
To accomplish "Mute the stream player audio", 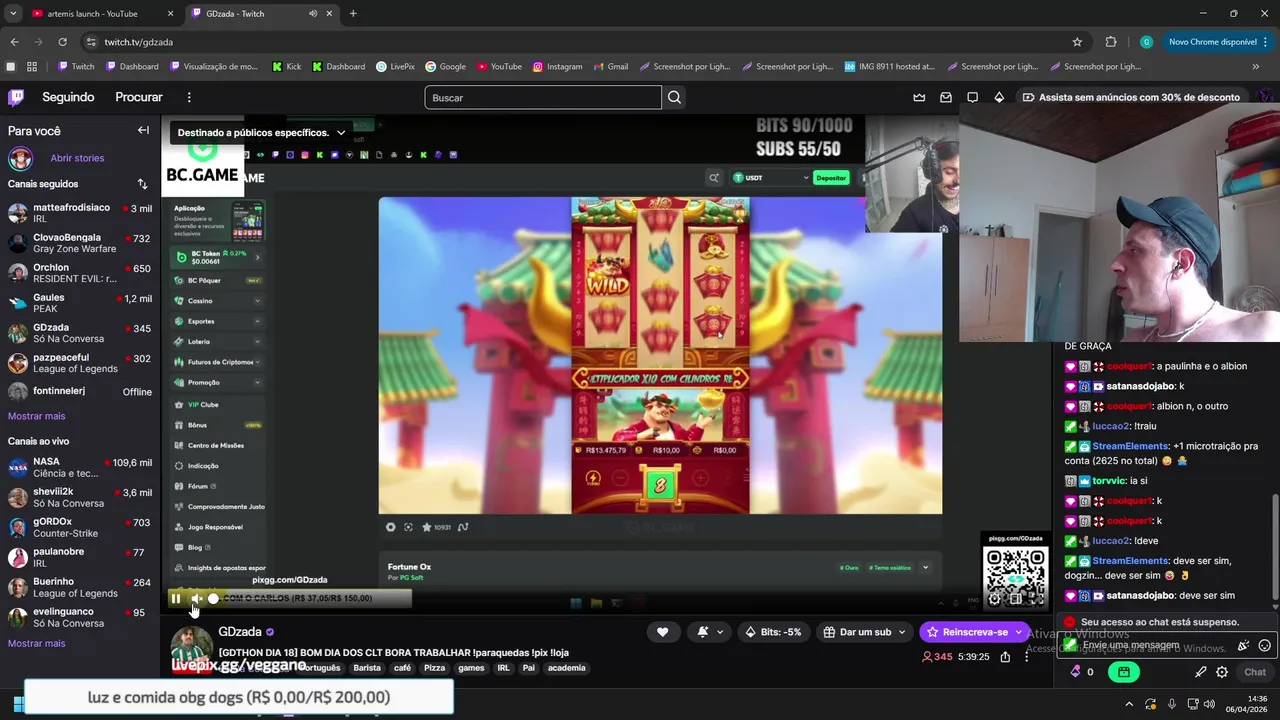I will (x=196, y=599).
